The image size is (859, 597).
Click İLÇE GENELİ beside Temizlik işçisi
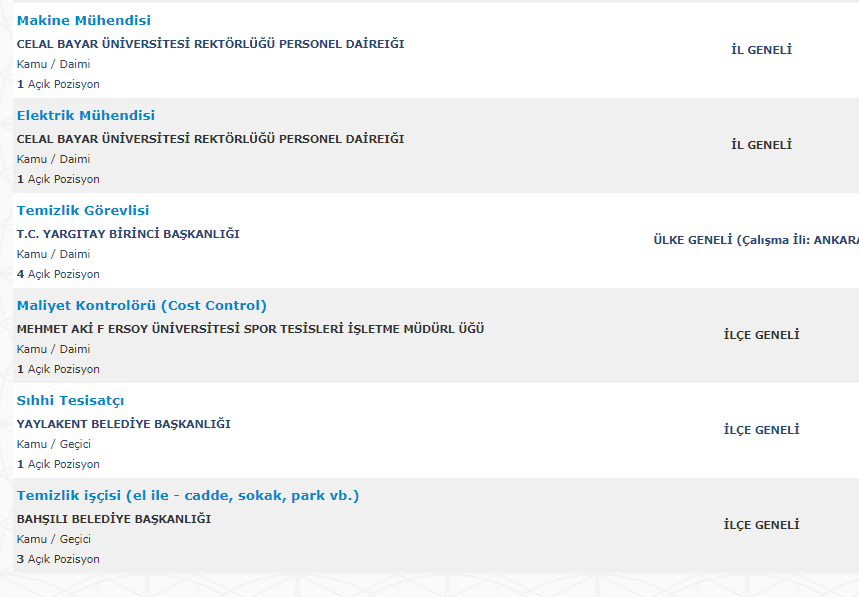[761, 525]
